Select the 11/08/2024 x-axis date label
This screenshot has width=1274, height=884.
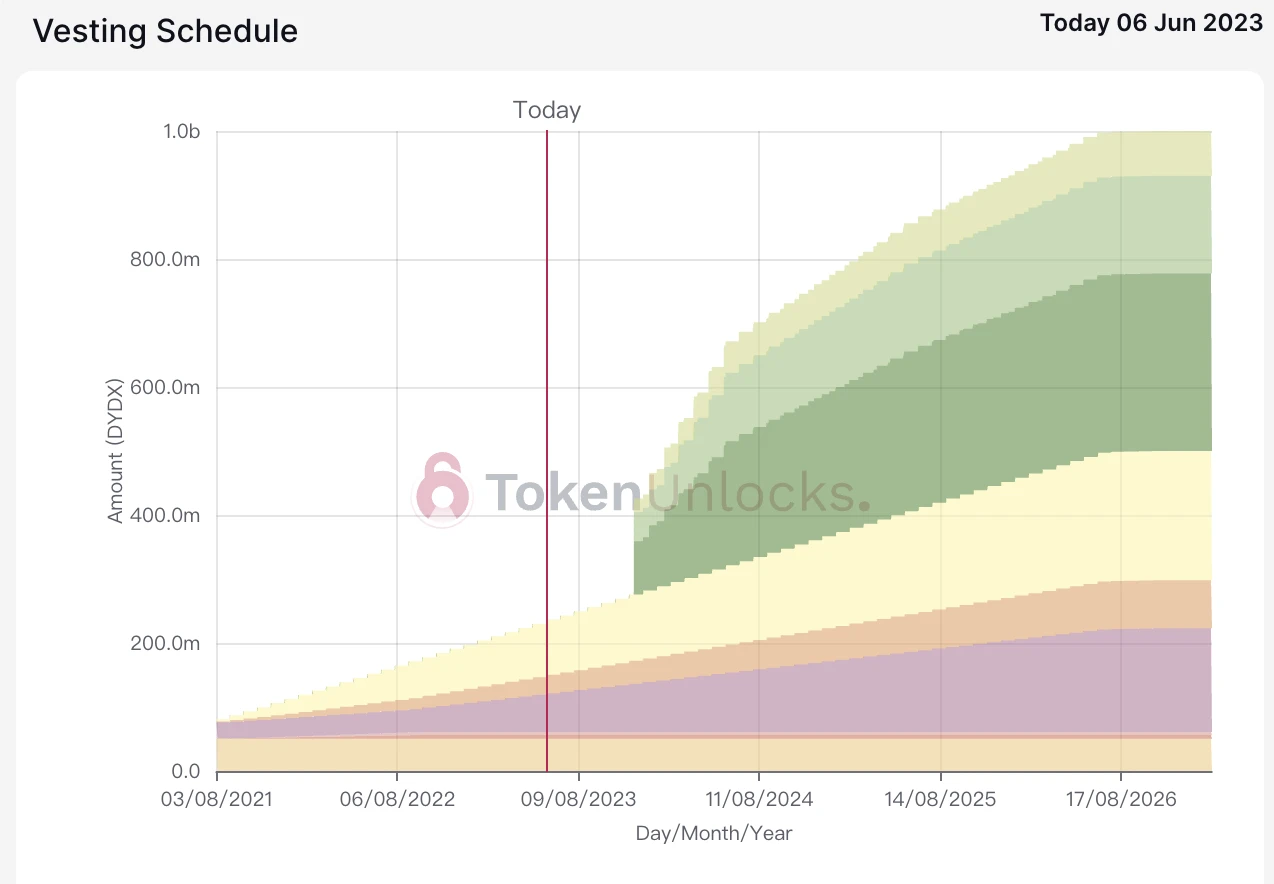pyautogui.click(x=759, y=799)
